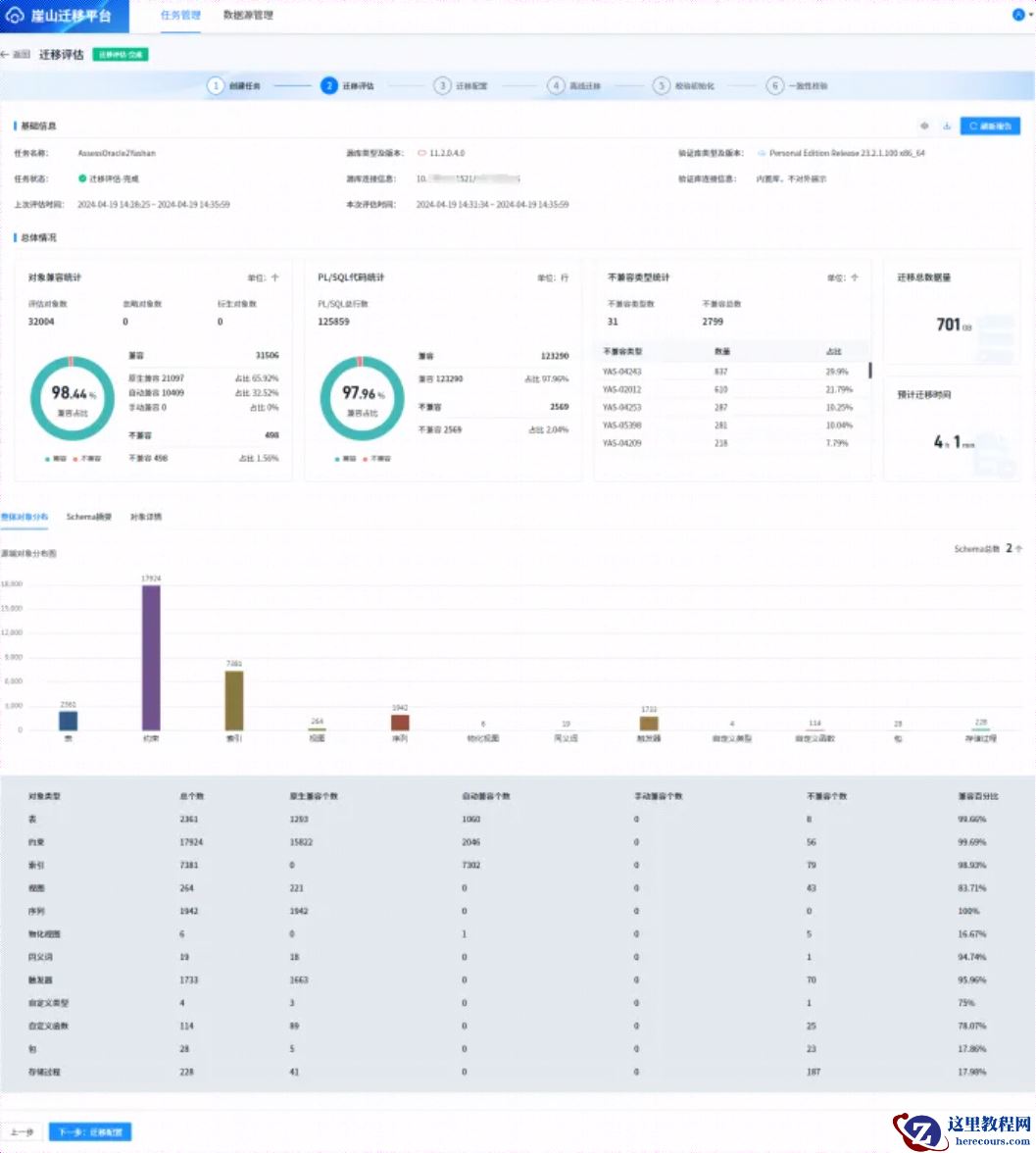Select step 6 一致性校验 circle
This screenshot has width=1036, height=1153.
pyautogui.click(x=775, y=86)
